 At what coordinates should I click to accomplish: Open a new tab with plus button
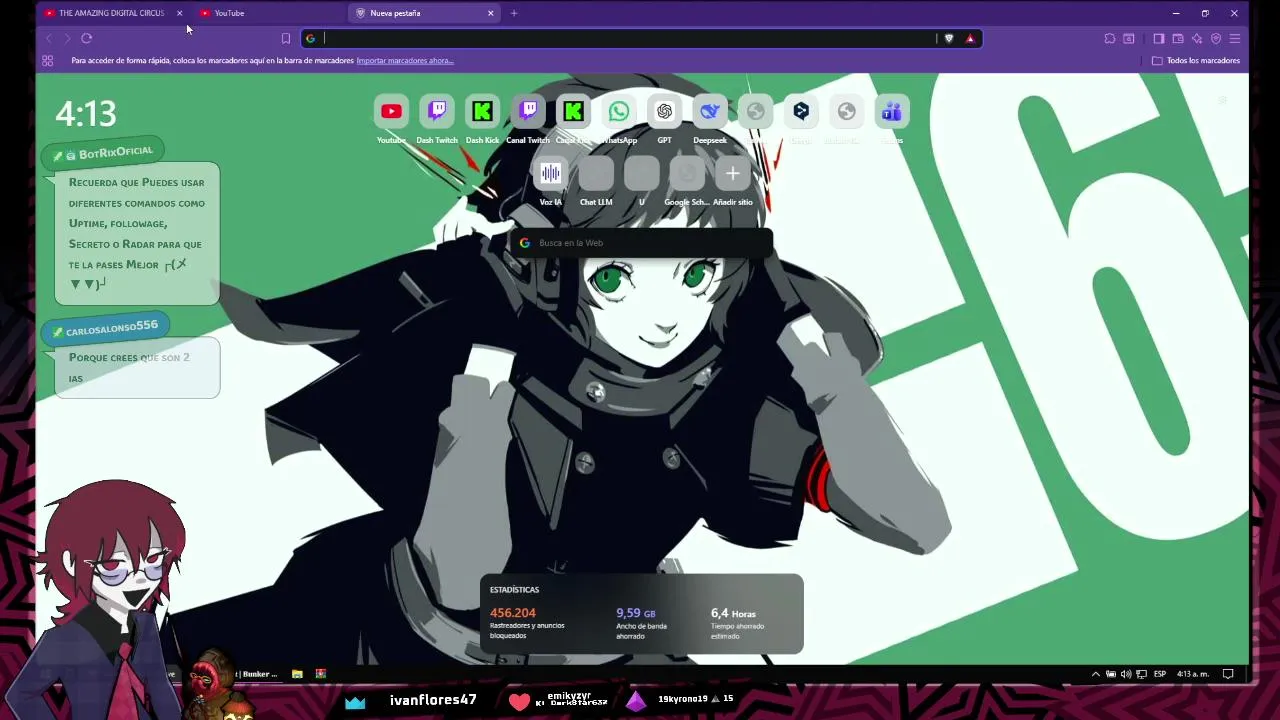pyautogui.click(x=514, y=13)
